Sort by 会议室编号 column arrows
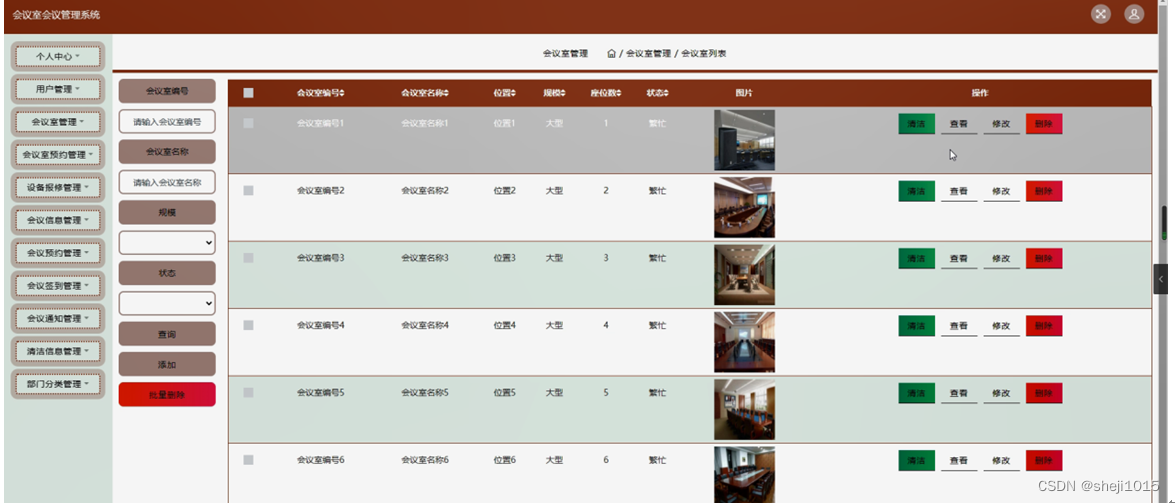This screenshot has height=503, width=1175. click(x=342, y=93)
